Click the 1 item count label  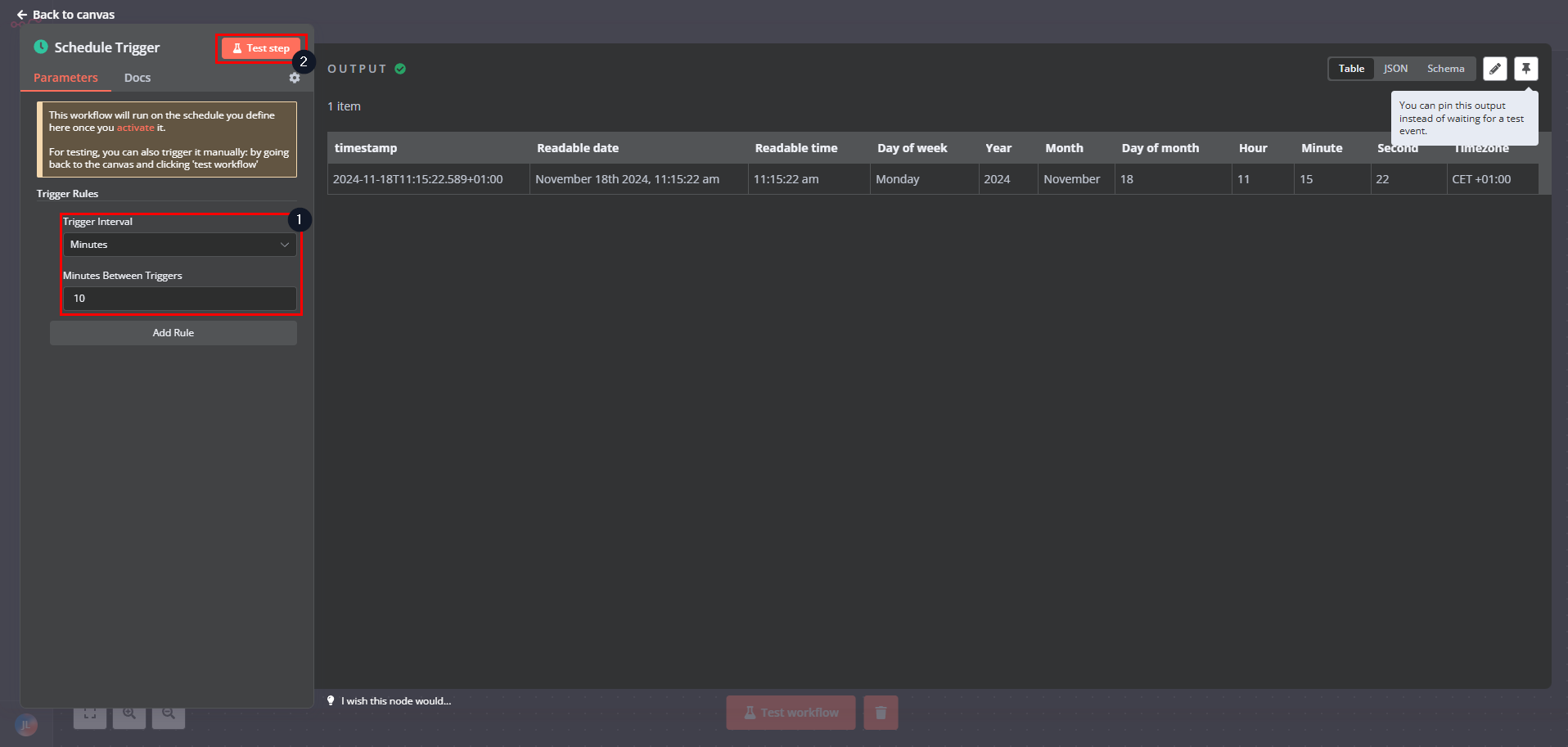tap(344, 106)
